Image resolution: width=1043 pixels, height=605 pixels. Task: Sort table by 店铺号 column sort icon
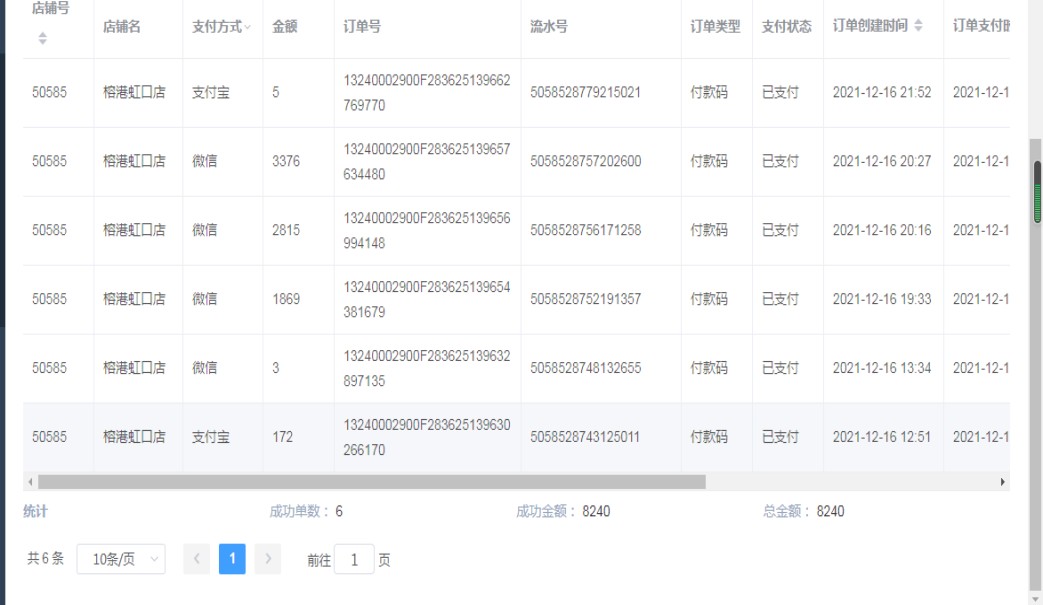coord(42,39)
